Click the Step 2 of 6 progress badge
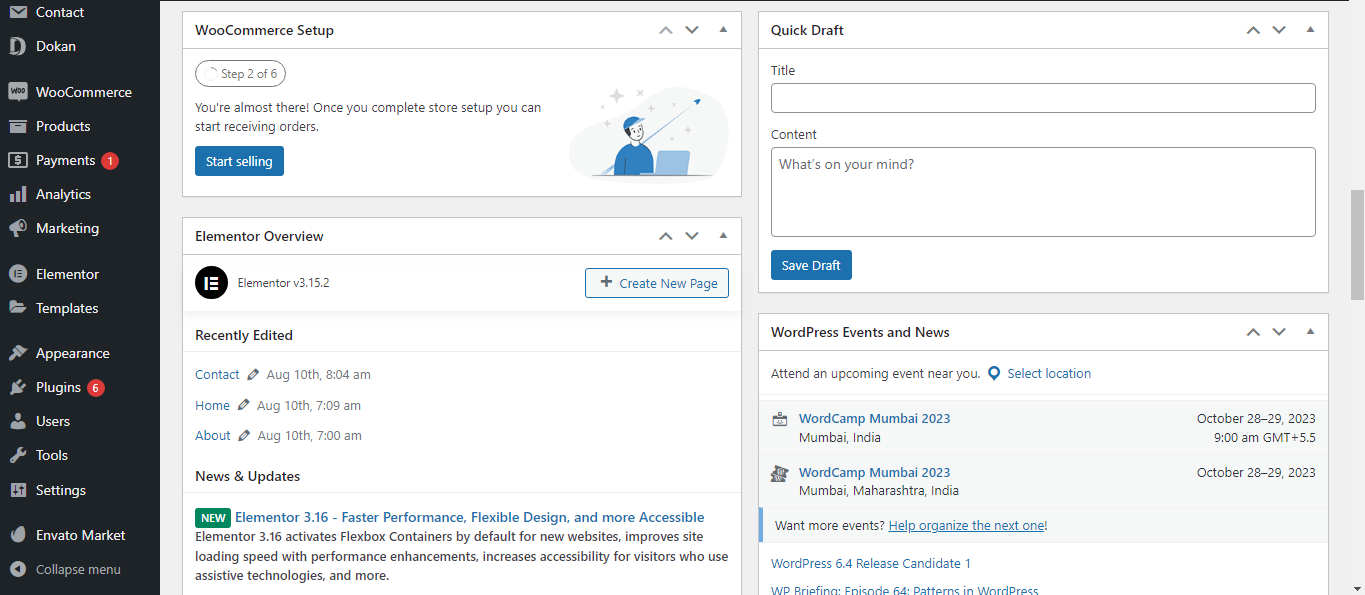This screenshot has width=1365, height=595. [241, 74]
